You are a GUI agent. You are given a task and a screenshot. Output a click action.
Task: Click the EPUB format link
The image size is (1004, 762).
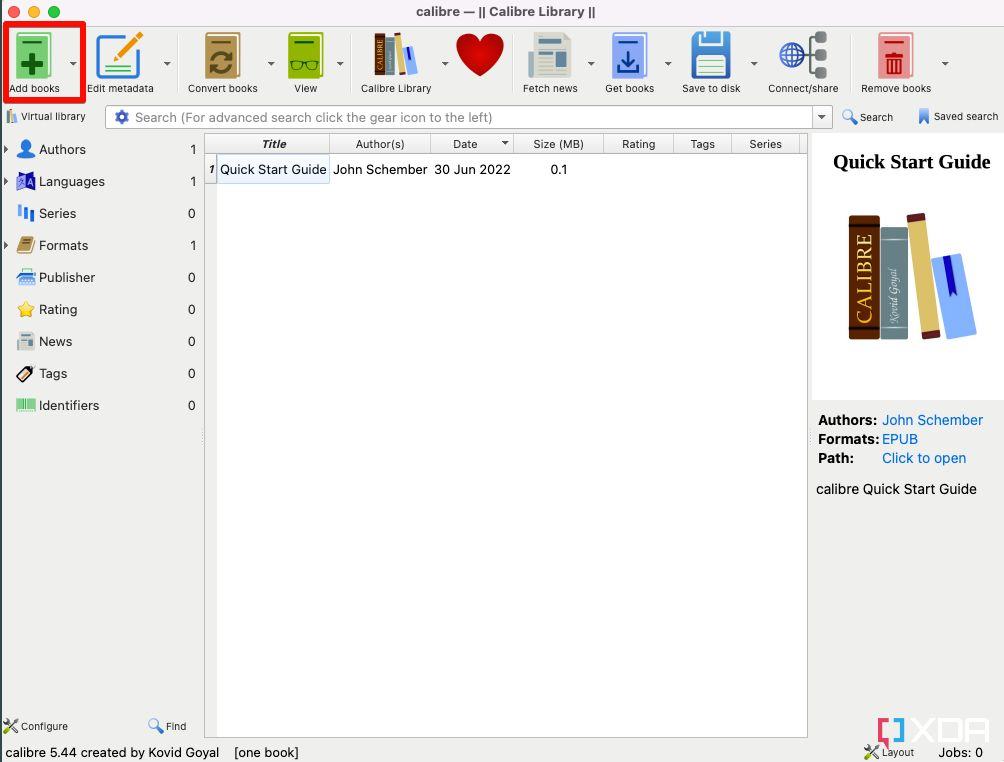pyautogui.click(x=899, y=439)
